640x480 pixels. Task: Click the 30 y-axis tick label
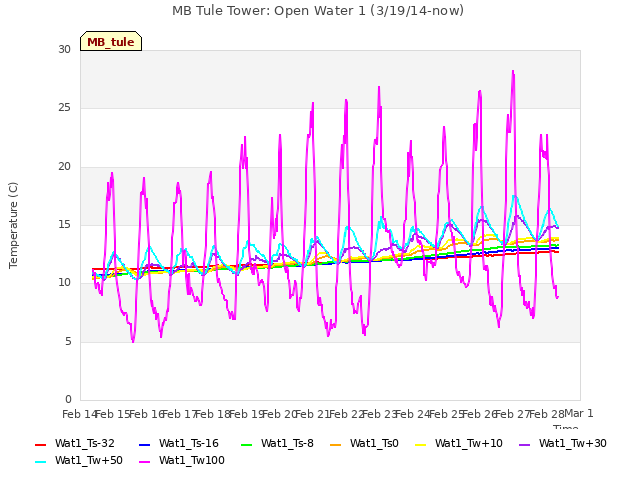coord(64,50)
